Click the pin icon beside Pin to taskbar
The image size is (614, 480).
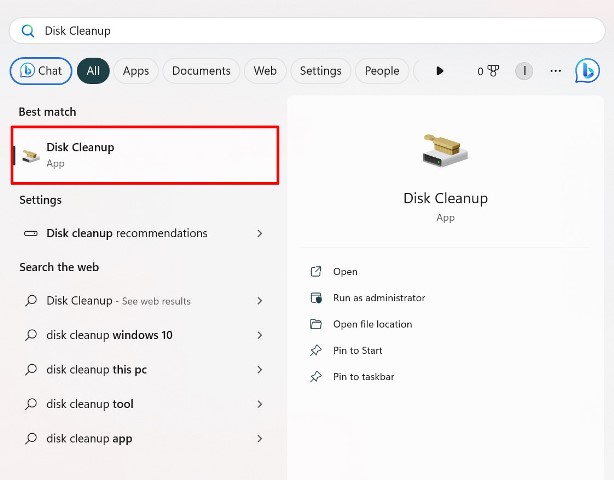pyautogui.click(x=316, y=377)
